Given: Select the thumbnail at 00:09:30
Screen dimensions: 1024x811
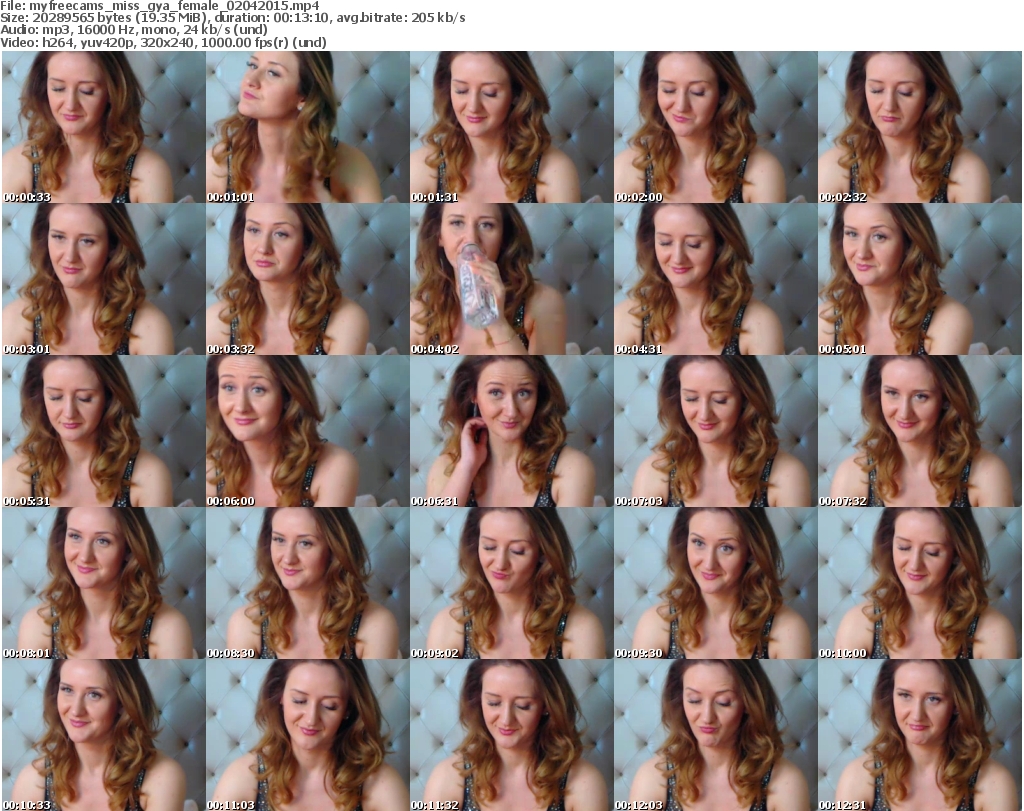Looking at the screenshot, I should click(x=715, y=583).
